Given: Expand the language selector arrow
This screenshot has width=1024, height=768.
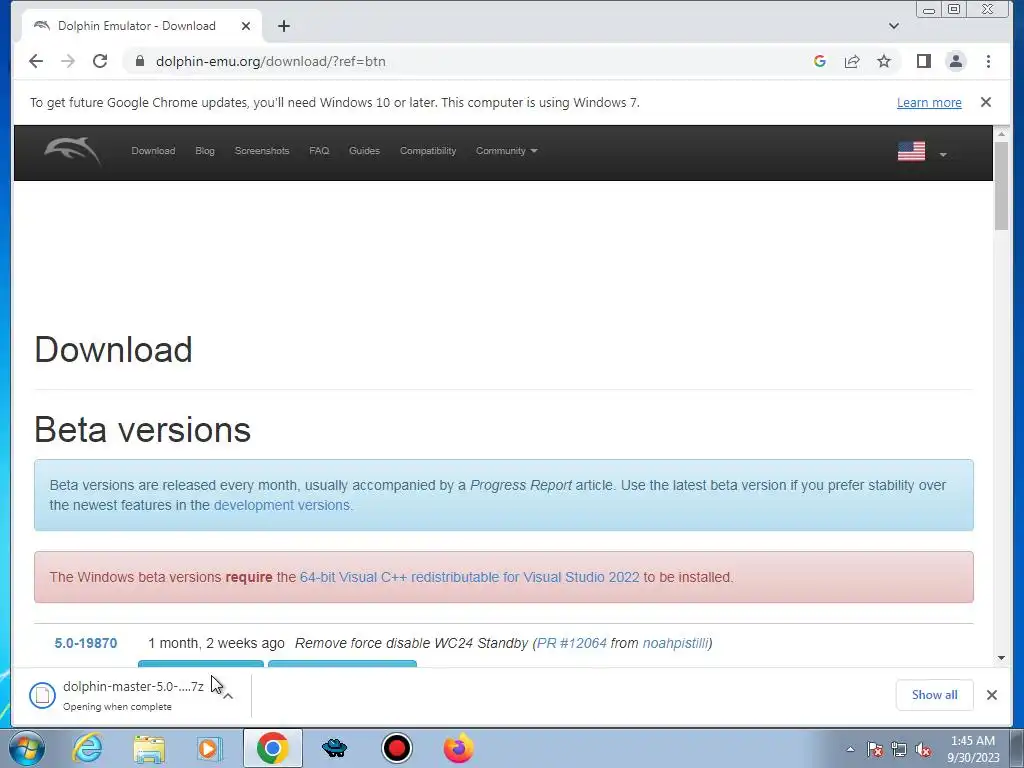Looking at the screenshot, I should [x=943, y=155].
